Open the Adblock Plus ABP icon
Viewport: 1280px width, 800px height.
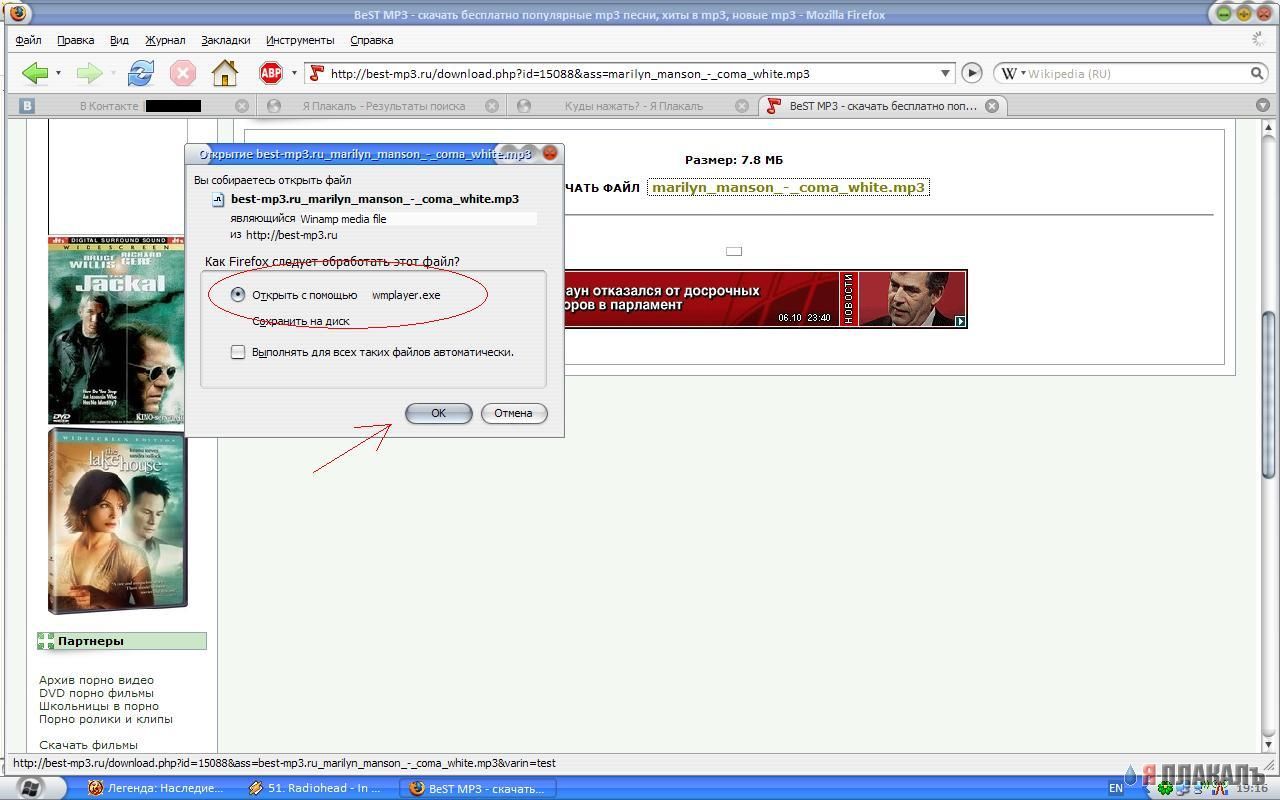[x=271, y=73]
